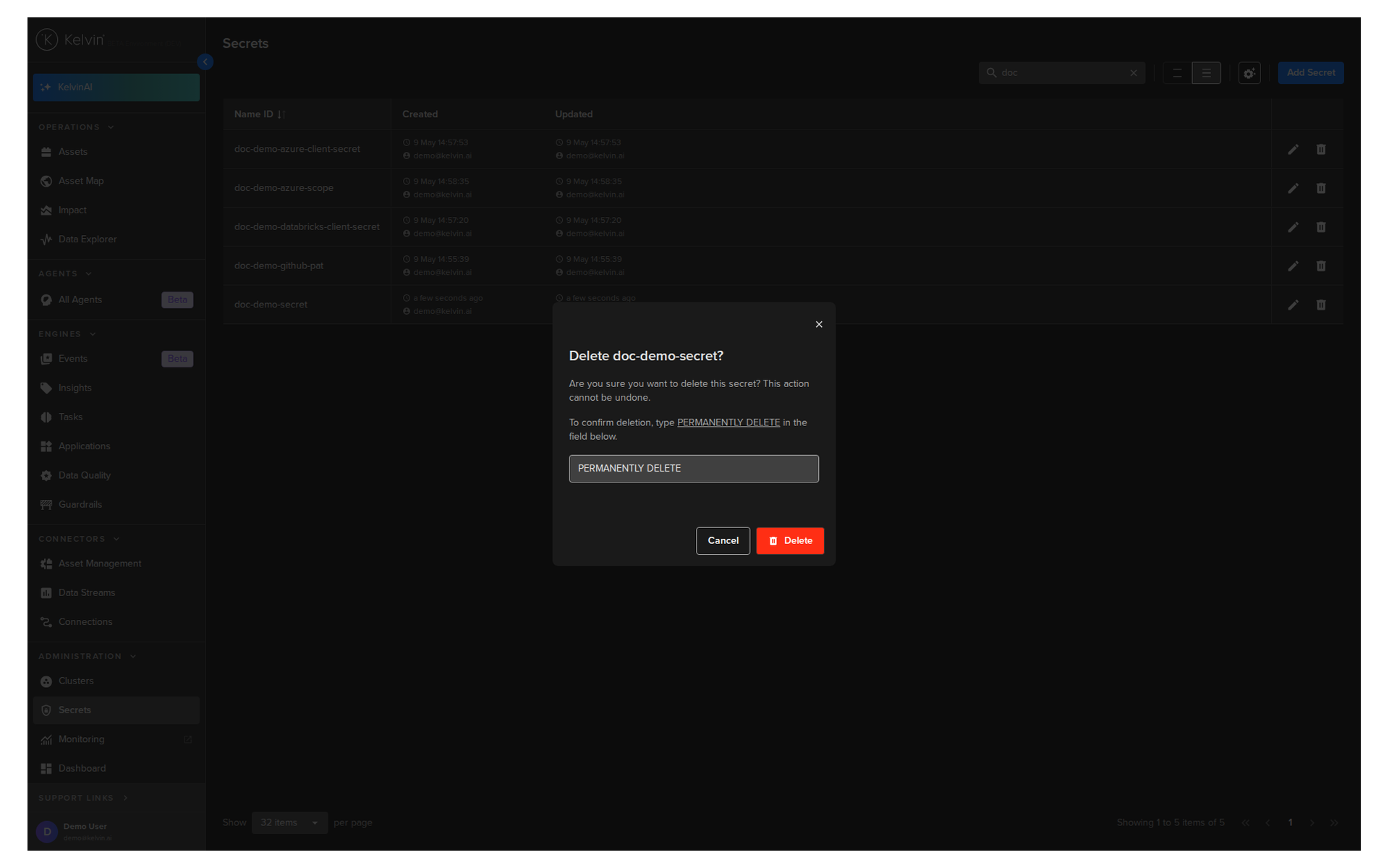The image size is (1389, 868).
Task: Click the Kelvin logo
Action: [70, 40]
